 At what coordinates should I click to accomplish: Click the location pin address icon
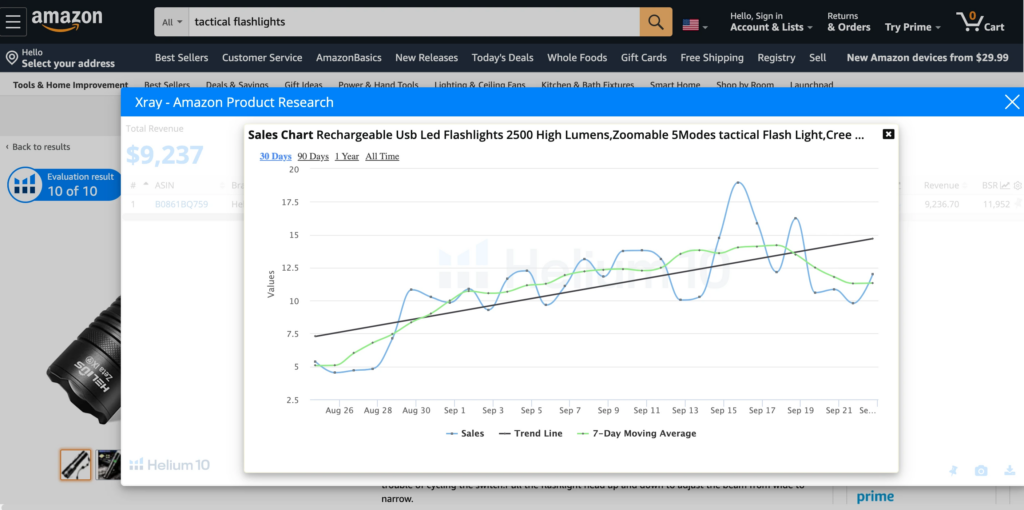click(11, 58)
